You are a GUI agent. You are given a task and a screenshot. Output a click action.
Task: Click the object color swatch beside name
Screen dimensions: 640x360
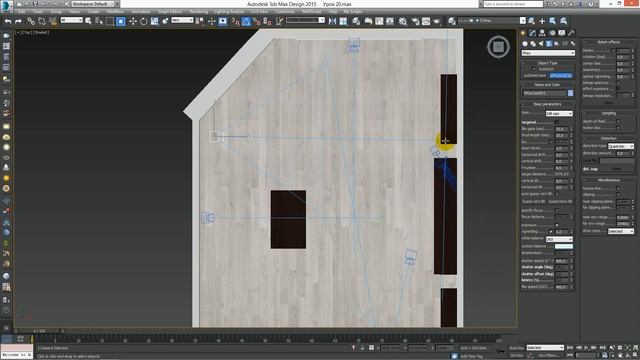pyautogui.click(x=571, y=93)
